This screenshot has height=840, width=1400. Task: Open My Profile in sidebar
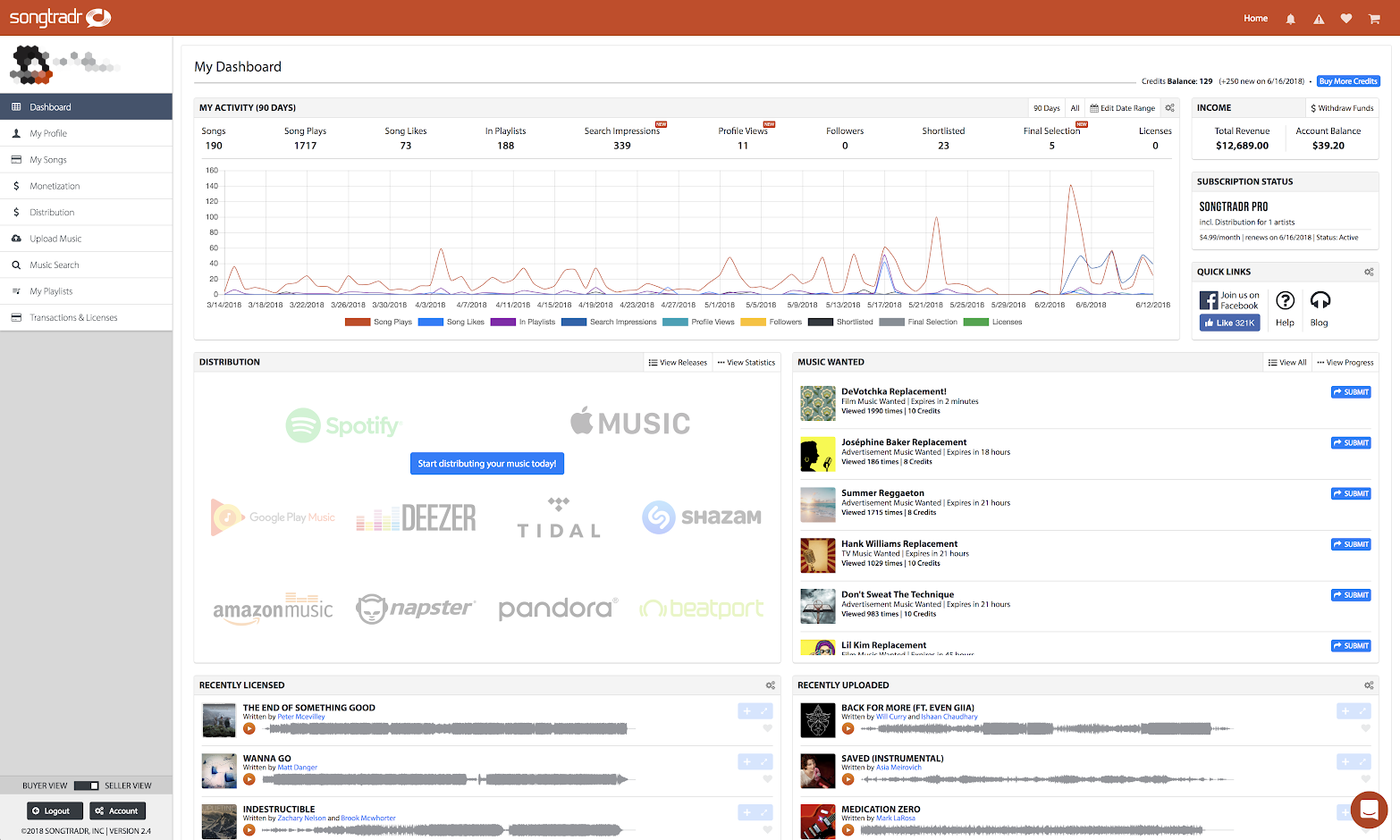point(86,133)
